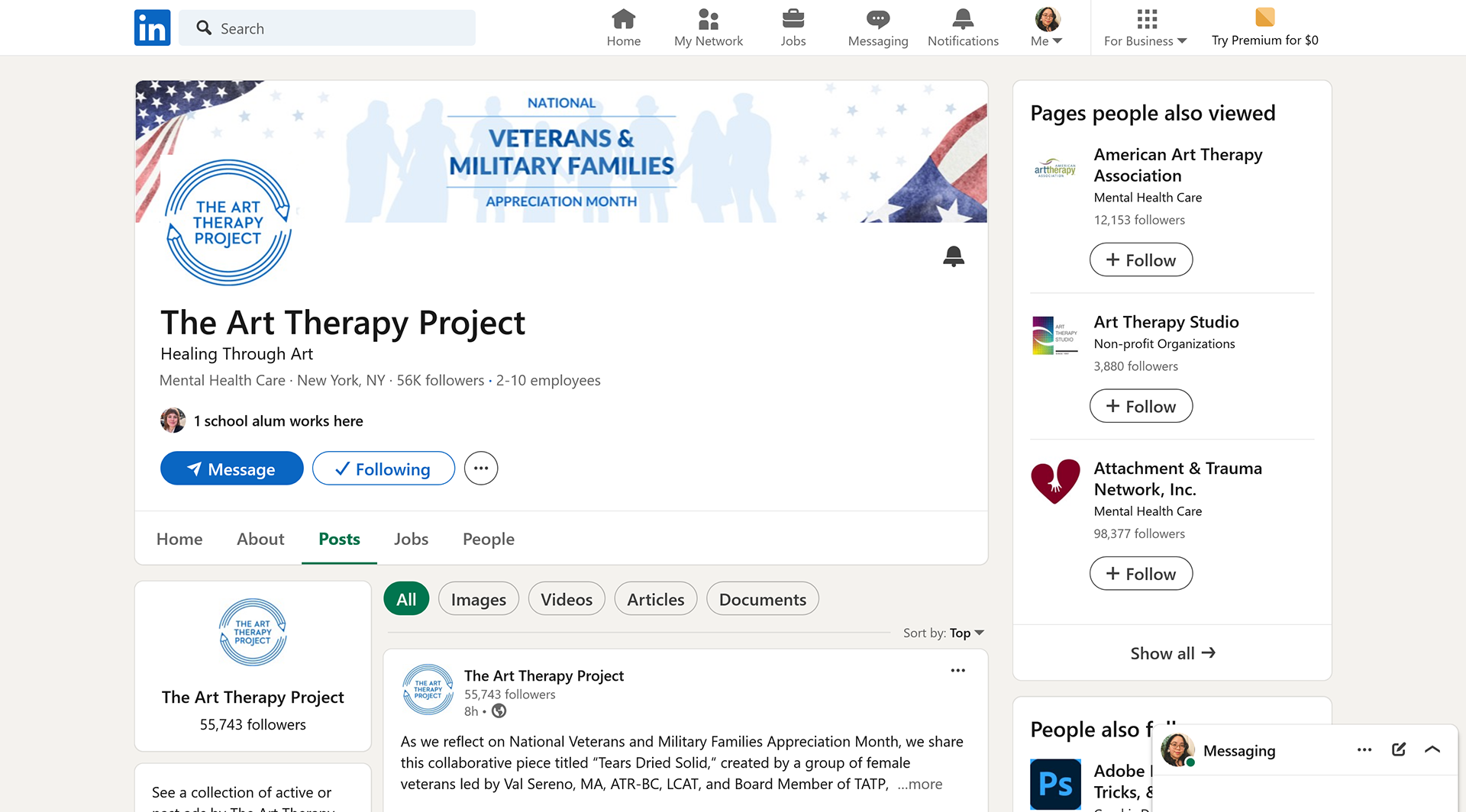Open the post options ellipsis menu
The width and height of the screenshot is (1466, 812).
click(957, 670)
